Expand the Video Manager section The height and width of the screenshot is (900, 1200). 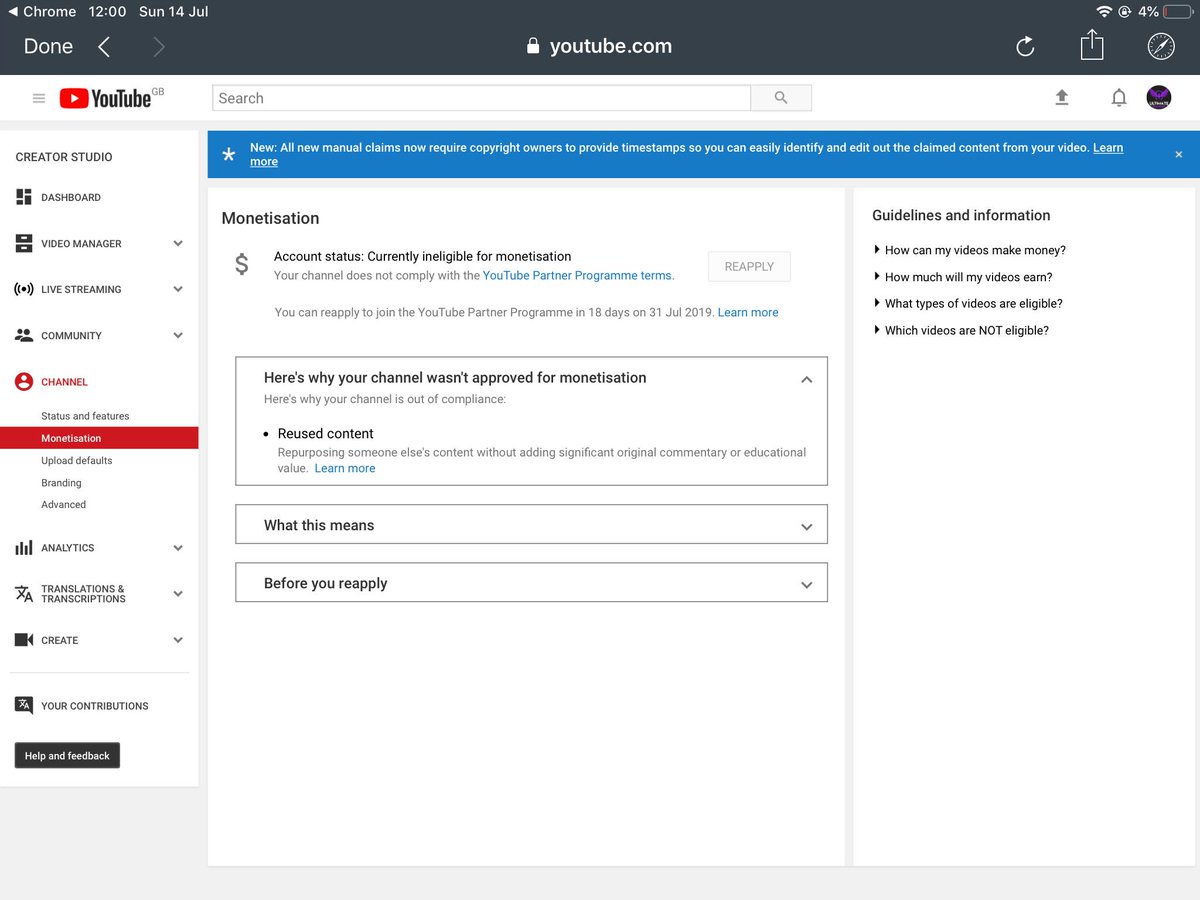pos(178,243)
